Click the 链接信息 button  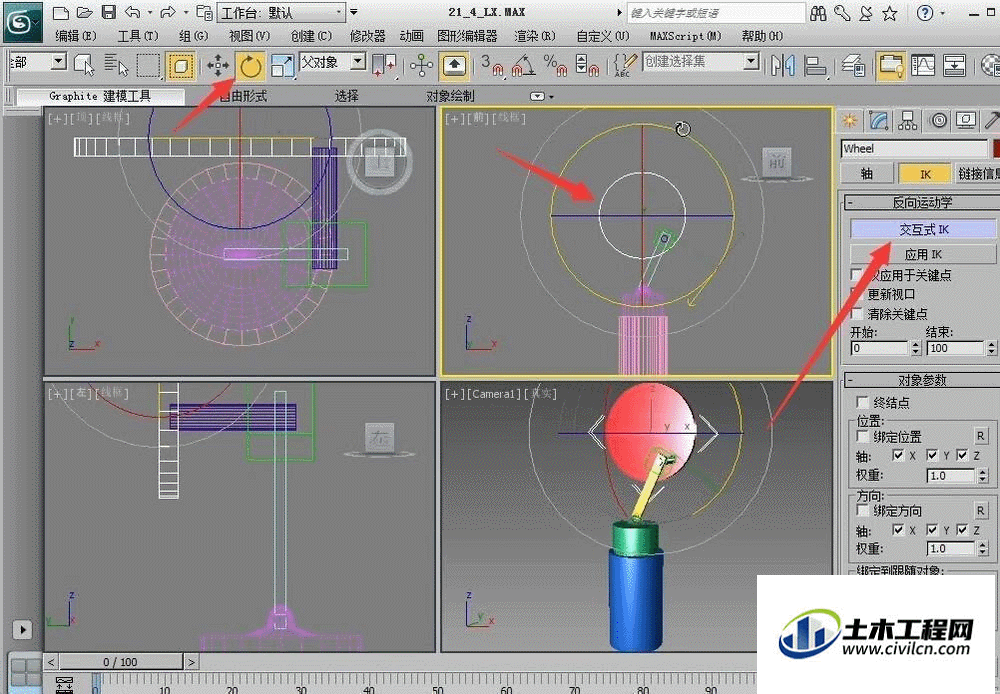click(978, 174)
